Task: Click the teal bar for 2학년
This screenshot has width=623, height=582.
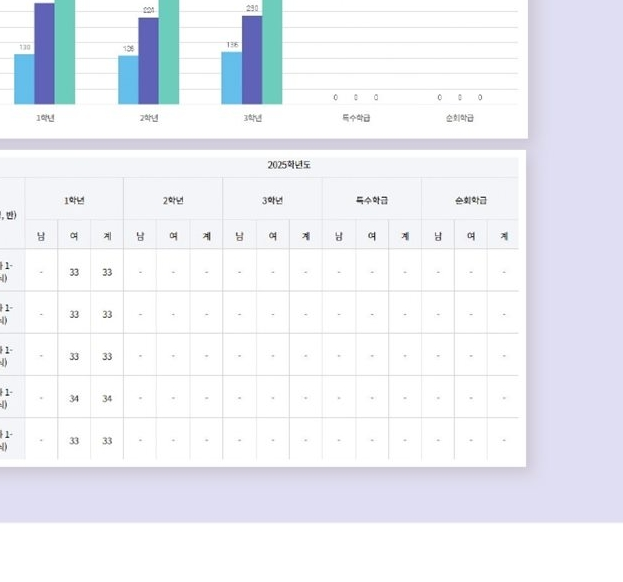Action: (x=169, y=50)
